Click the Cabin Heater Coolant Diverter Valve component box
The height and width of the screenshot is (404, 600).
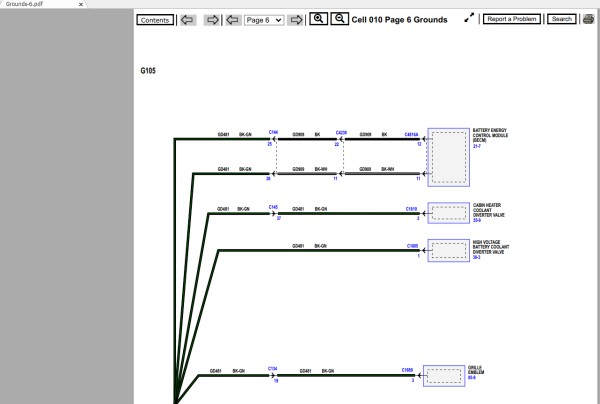coord(448,213)
